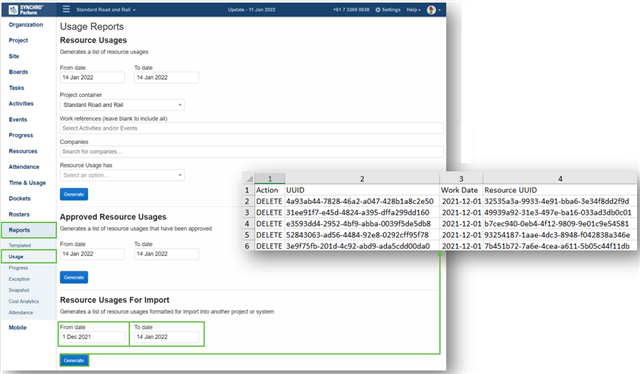Click To date in Resource Usages For Import
Image resolution: width=640 pixels, height=374 pixels.
[x=167, y=337]
